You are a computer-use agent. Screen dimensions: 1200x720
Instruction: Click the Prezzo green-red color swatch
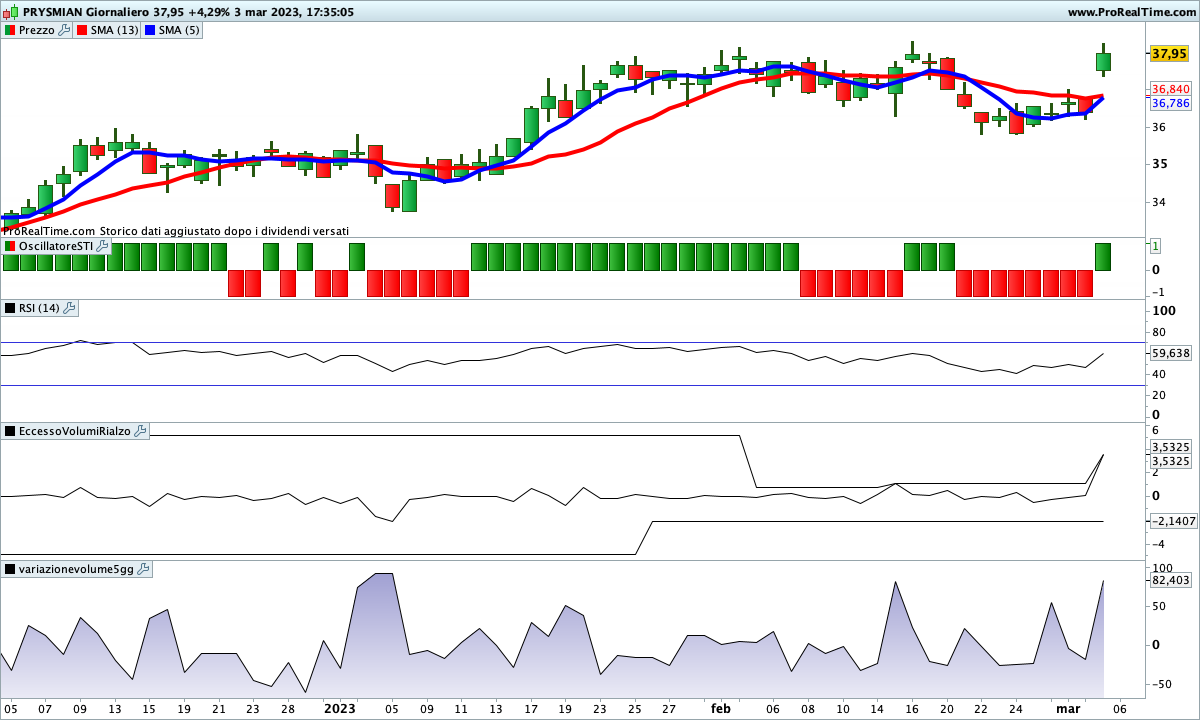click(x=10, y=30)
